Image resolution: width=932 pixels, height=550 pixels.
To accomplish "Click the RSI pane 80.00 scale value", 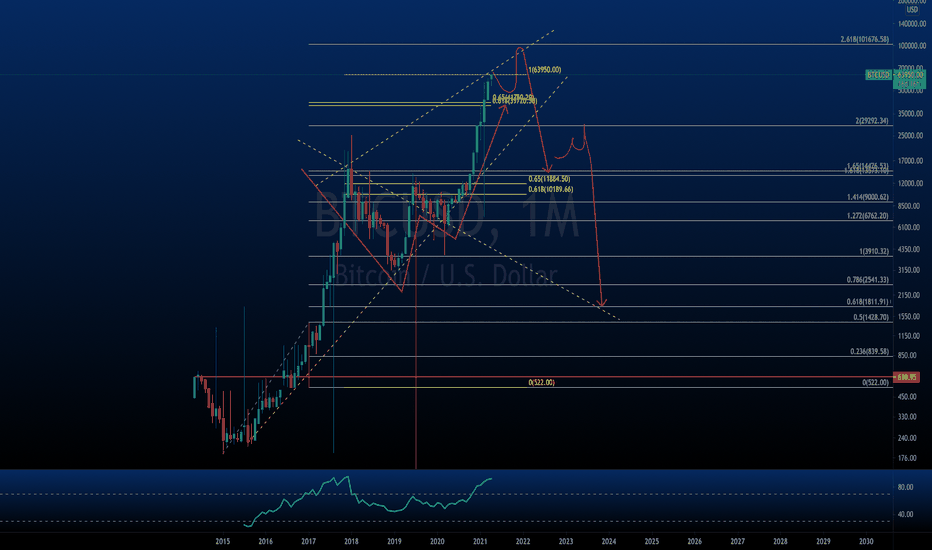I will [x=905, y=488].
